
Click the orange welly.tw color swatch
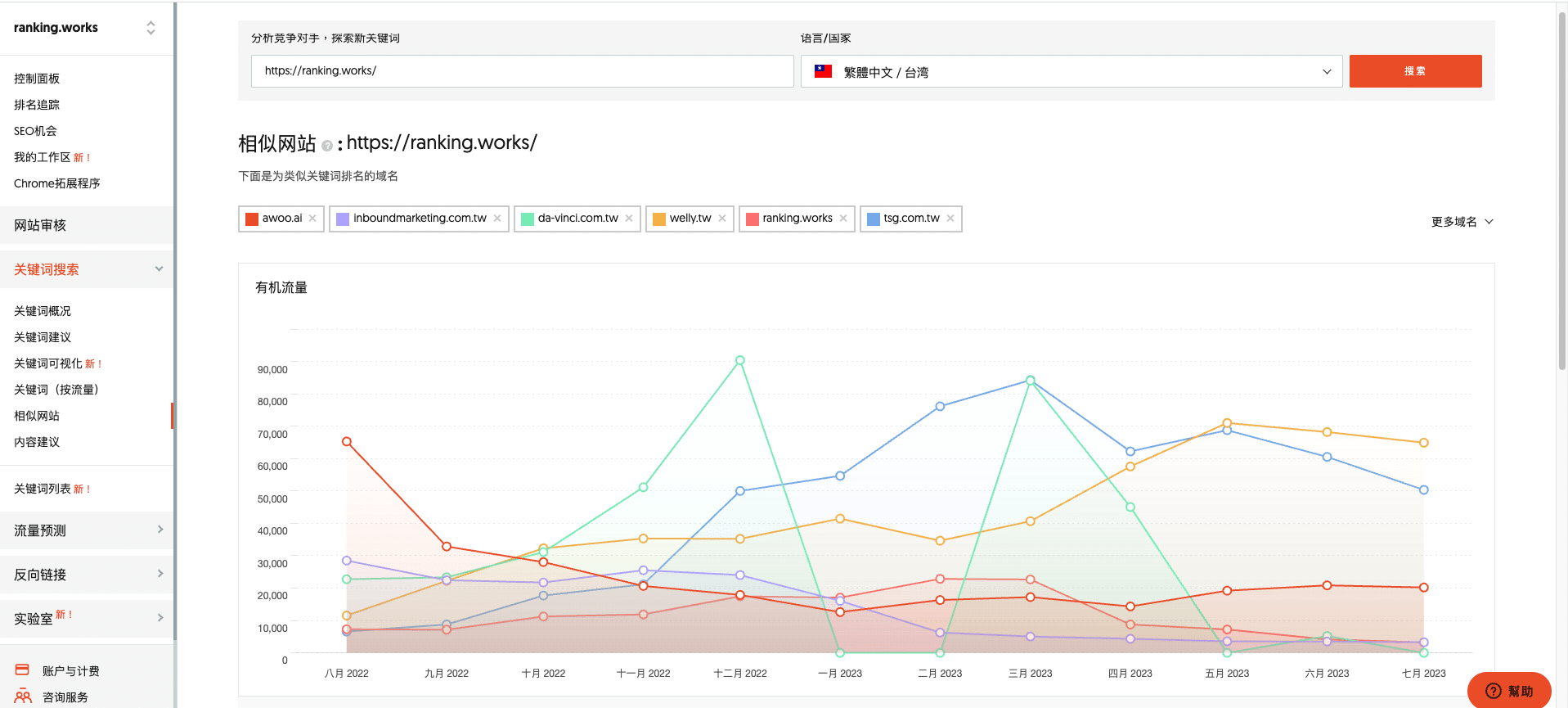(658, 219)
